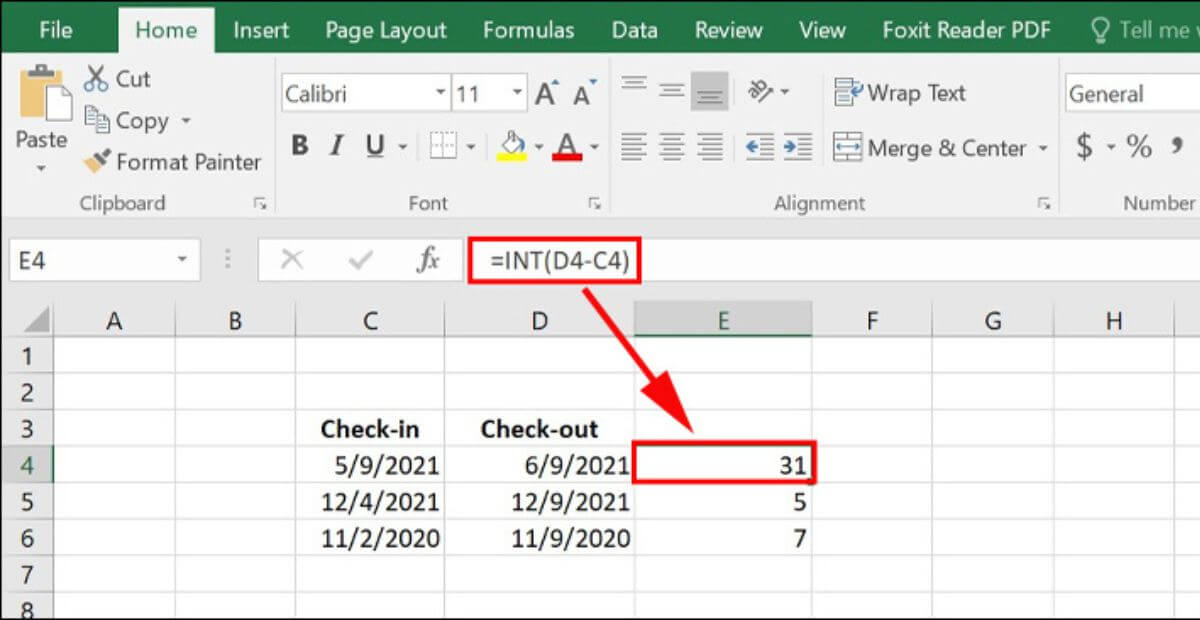
Task: Select row header 4
Action: [x=27, y=466]
